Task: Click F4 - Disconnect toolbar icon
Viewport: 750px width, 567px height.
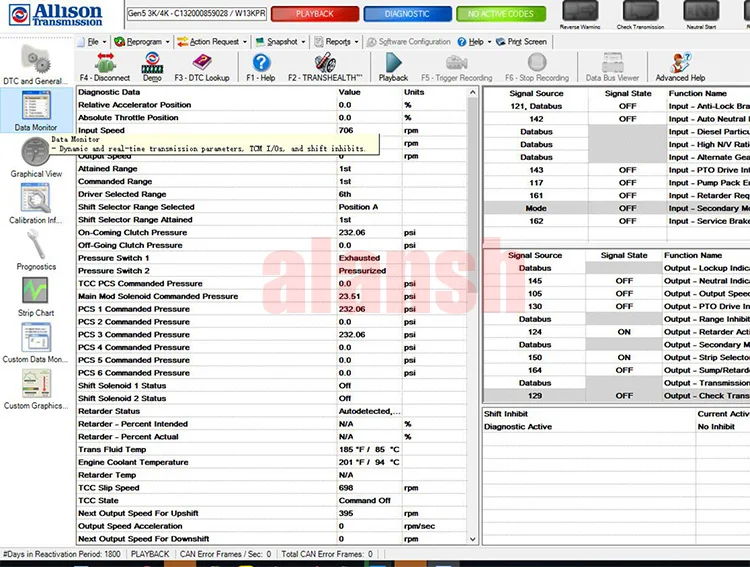Action: click(x=105, y=63)
